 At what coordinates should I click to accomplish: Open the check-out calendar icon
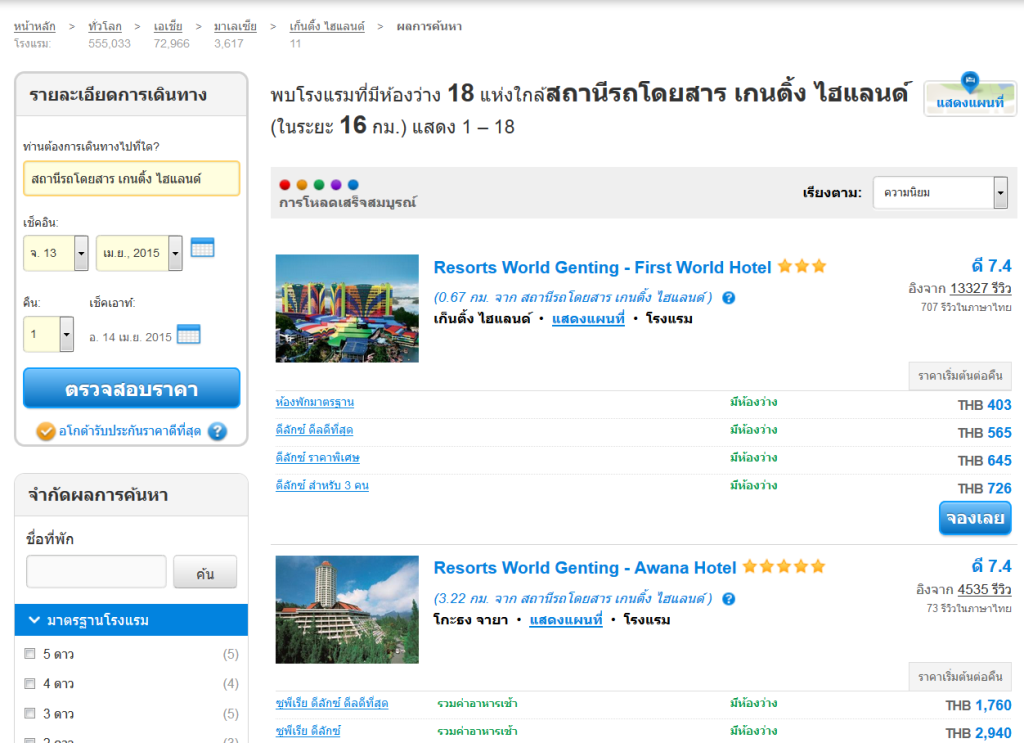[x=189, y=334]
